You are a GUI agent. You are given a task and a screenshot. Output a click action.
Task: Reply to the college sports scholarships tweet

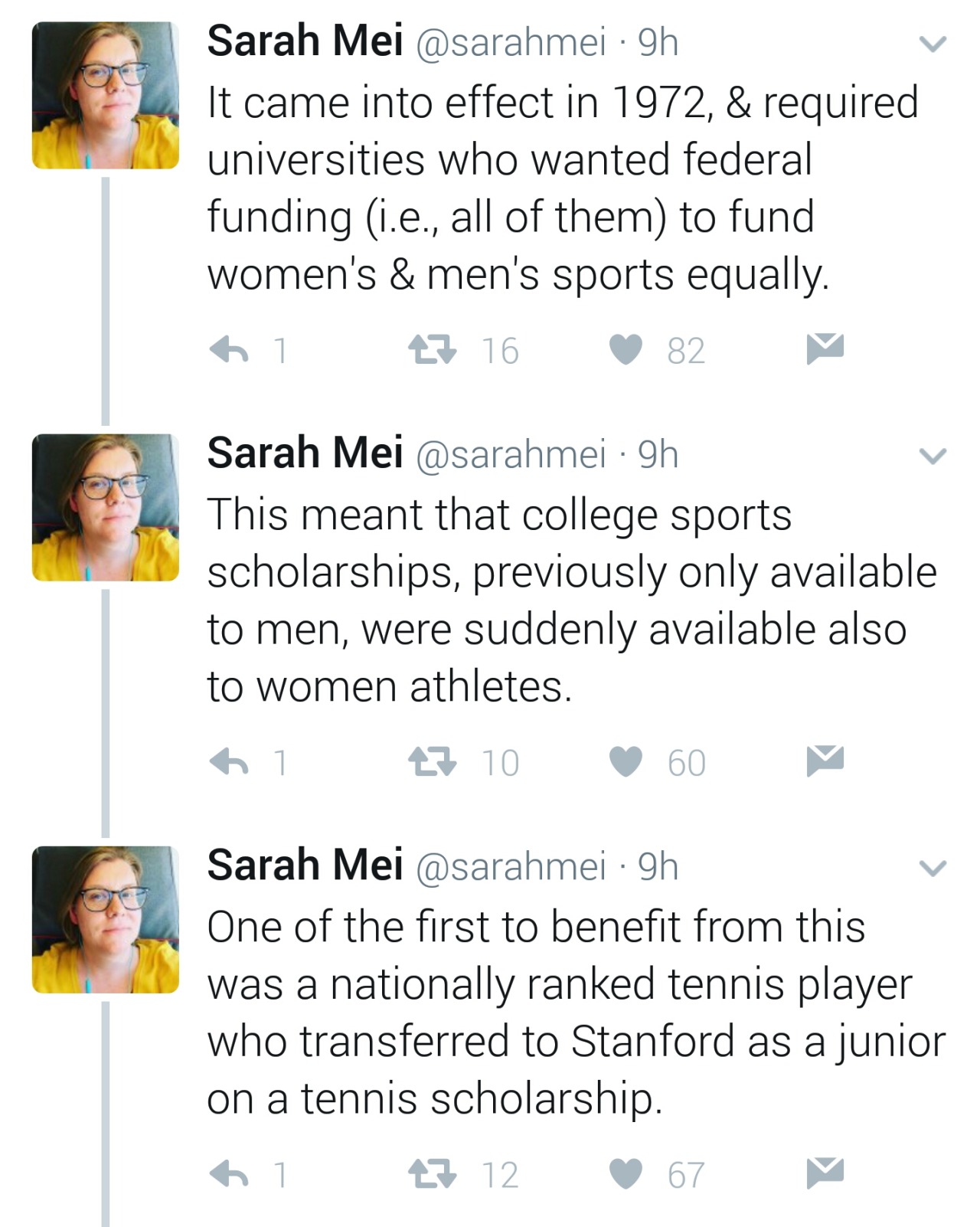click(x=229, y=762)
